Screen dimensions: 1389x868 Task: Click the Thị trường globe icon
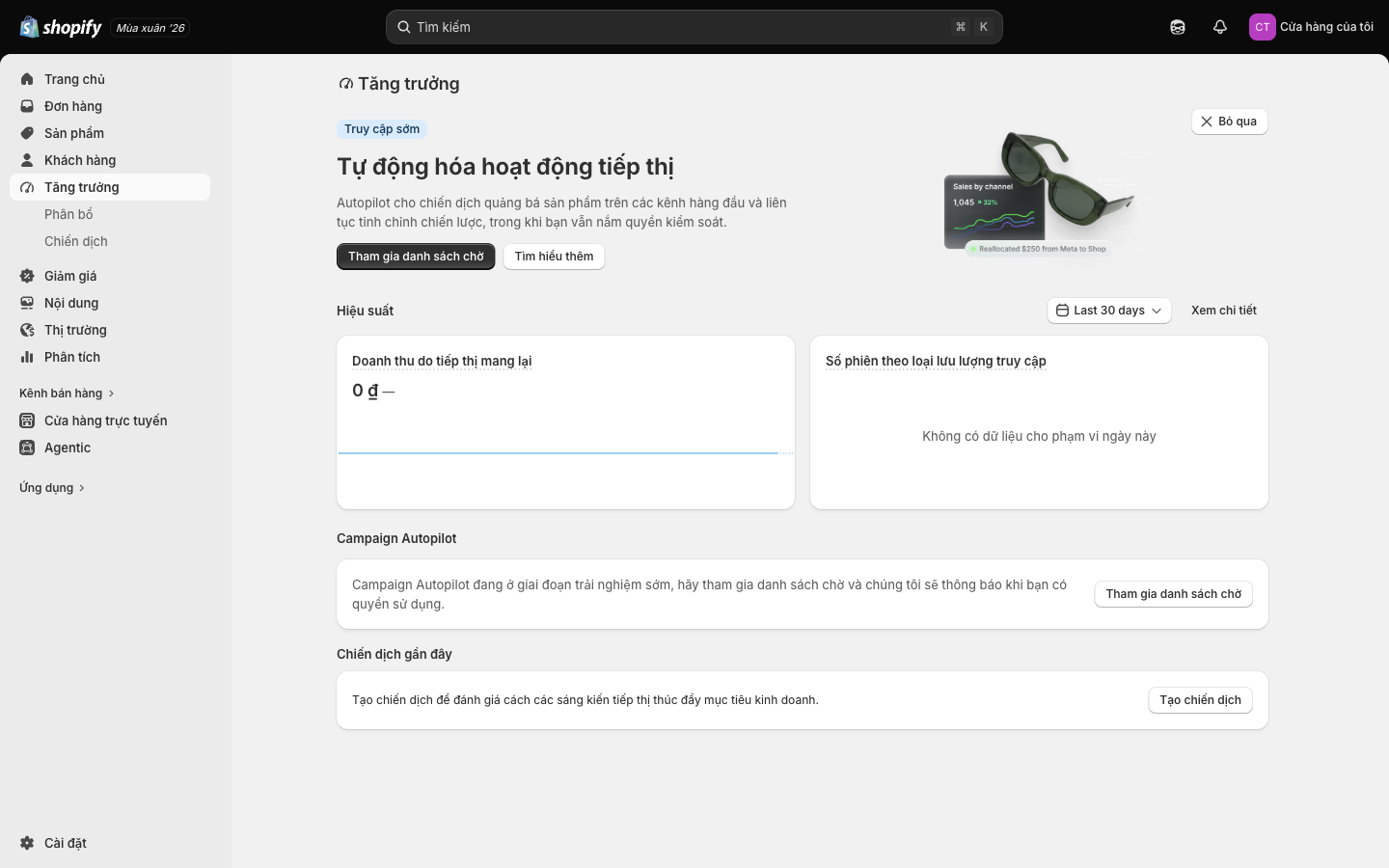[27, 330]
